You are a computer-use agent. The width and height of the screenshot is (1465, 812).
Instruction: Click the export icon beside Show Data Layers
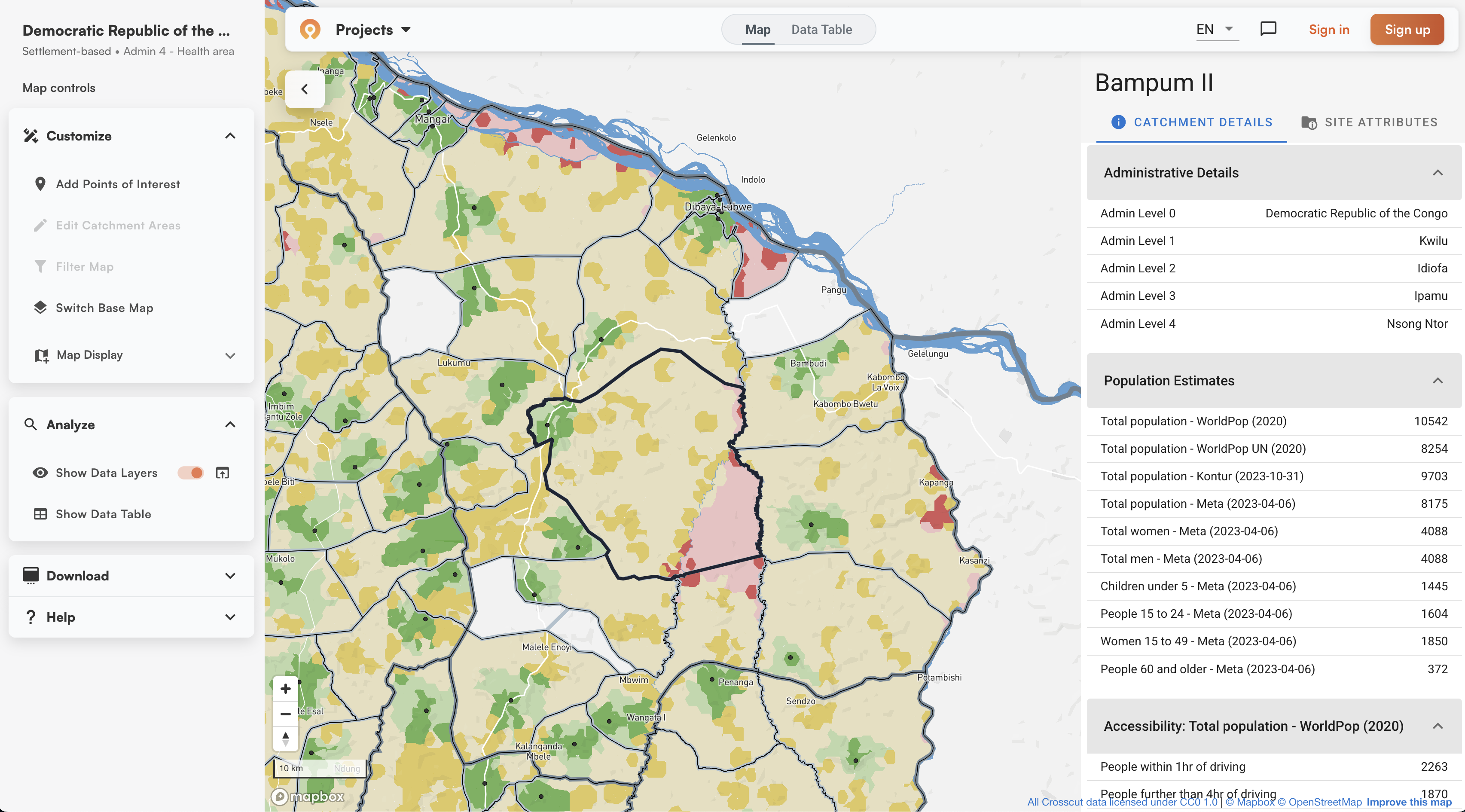pyautogui.click(x=223, y=473)
